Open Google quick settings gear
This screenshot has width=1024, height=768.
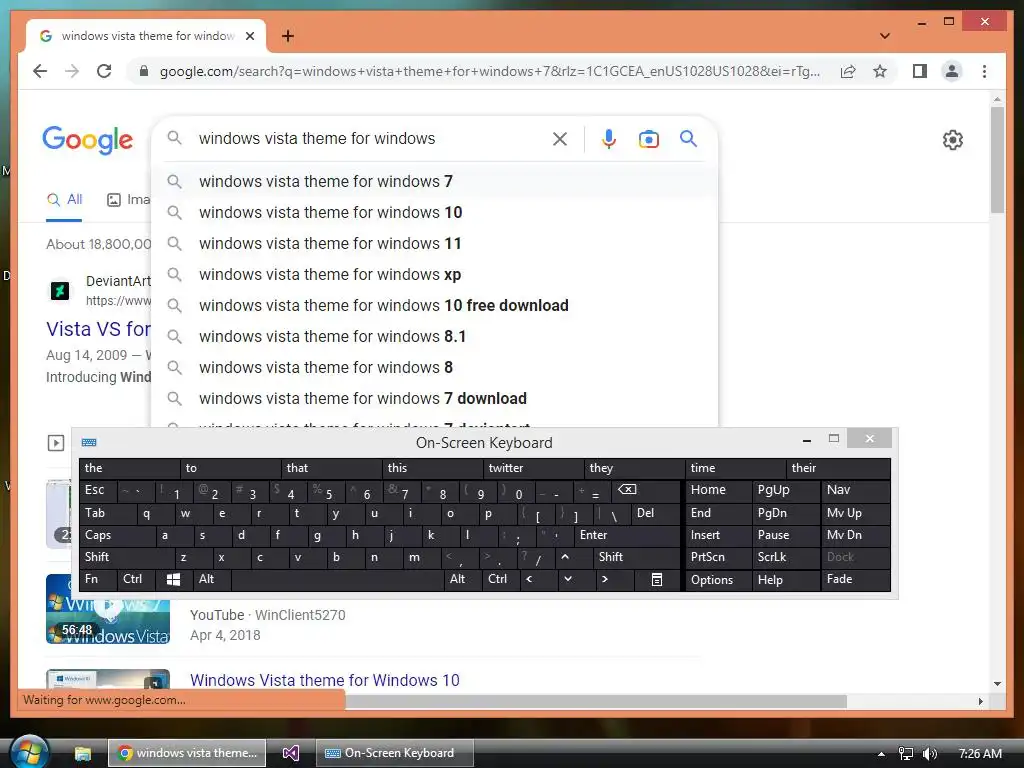[953, 139]
